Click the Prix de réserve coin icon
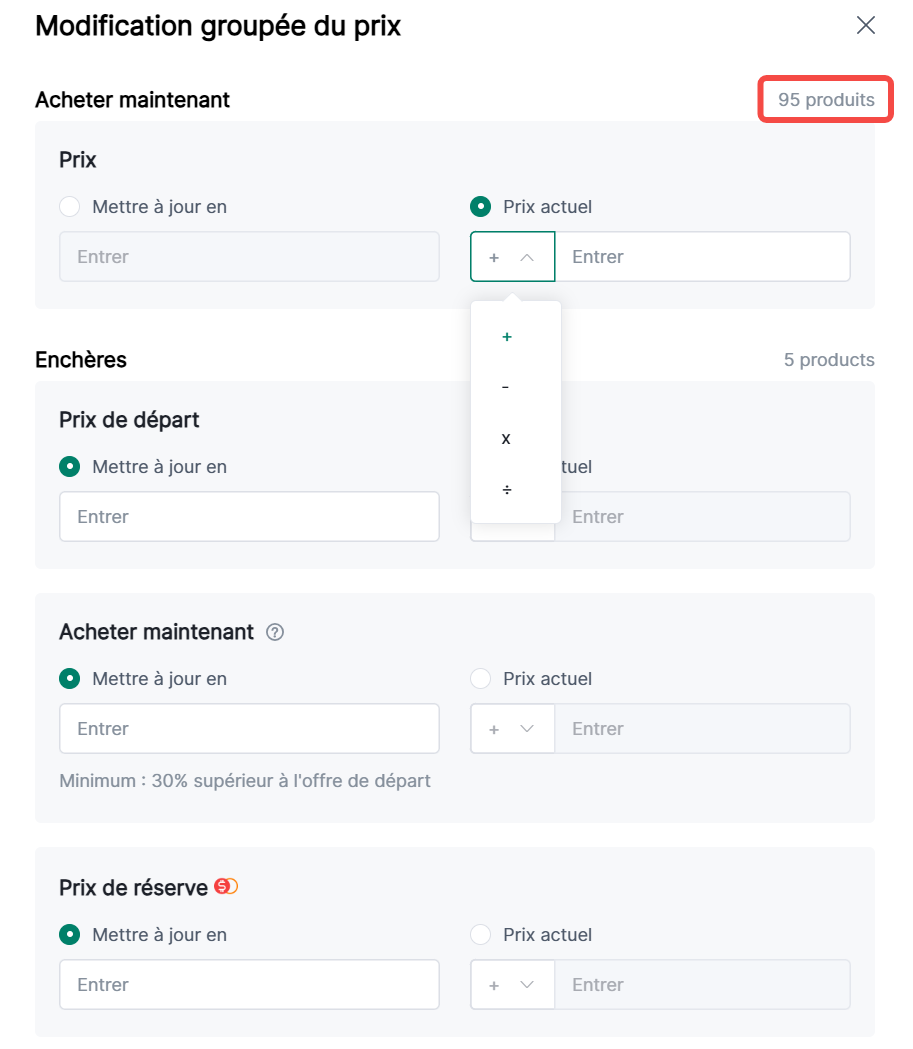This screenshot has width=913, height=1049. (226, 887)
